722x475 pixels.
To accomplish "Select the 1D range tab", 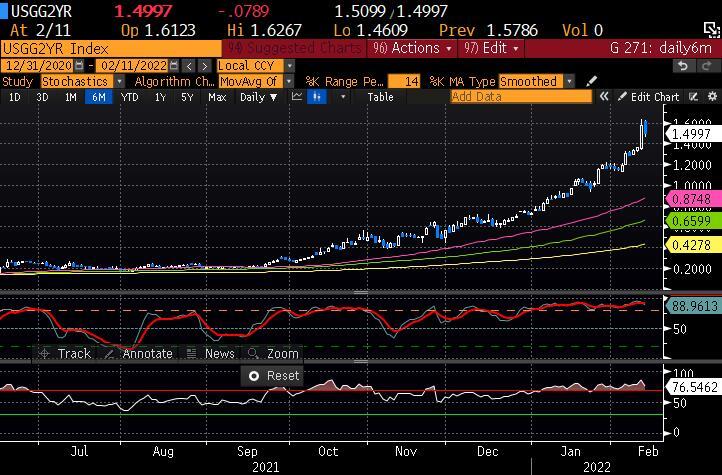I will click(15, 97).
